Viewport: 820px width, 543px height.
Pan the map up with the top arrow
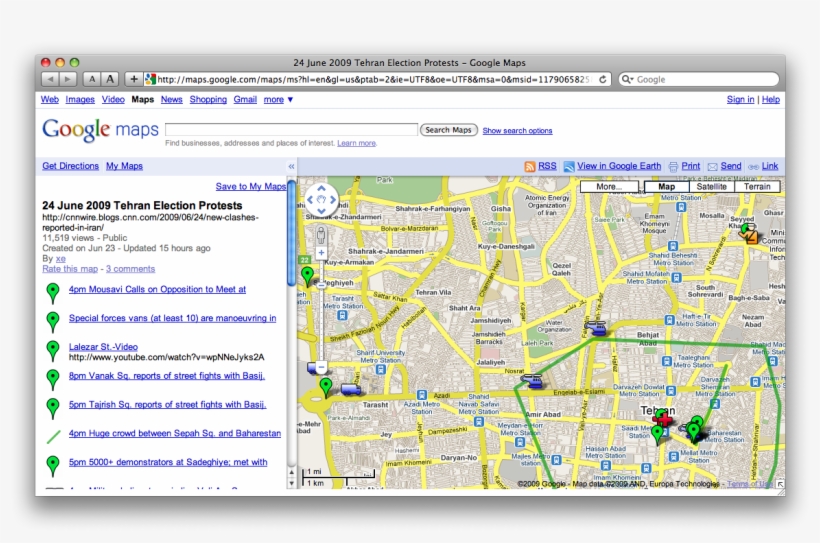click(x=321, y=188)
